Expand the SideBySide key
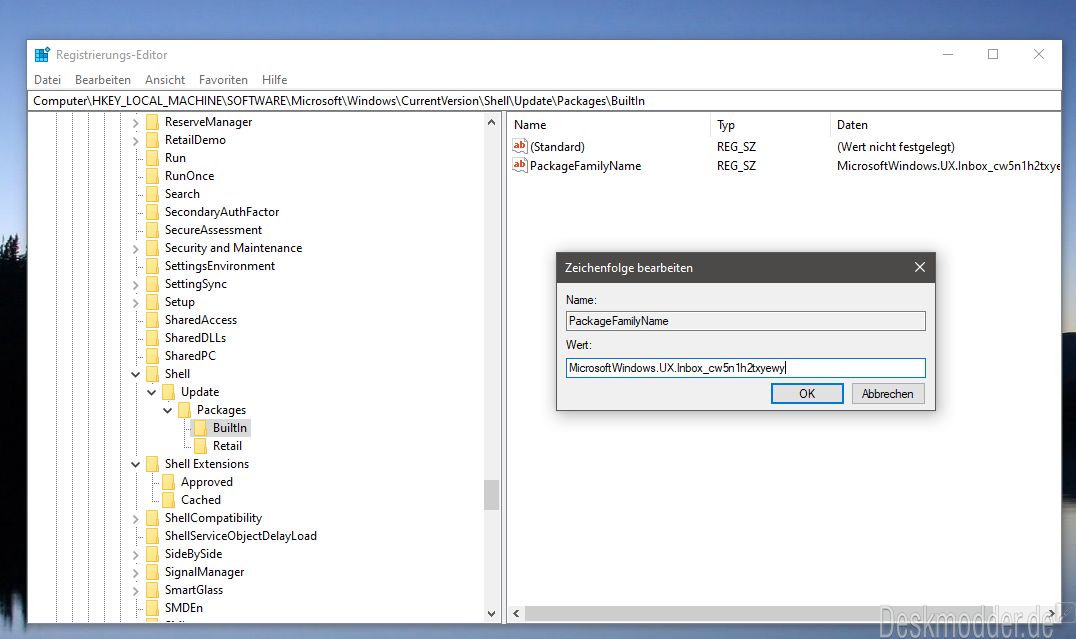The height and width of the screenshot is (639, 1076). 135,555
